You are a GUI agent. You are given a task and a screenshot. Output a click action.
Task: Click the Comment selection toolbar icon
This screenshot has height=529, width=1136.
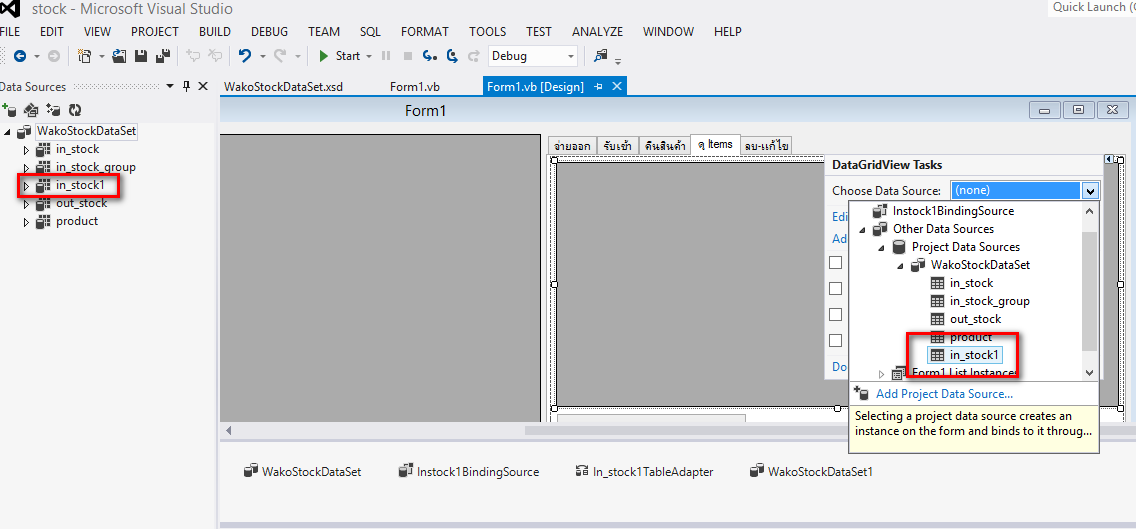point(193,56)
